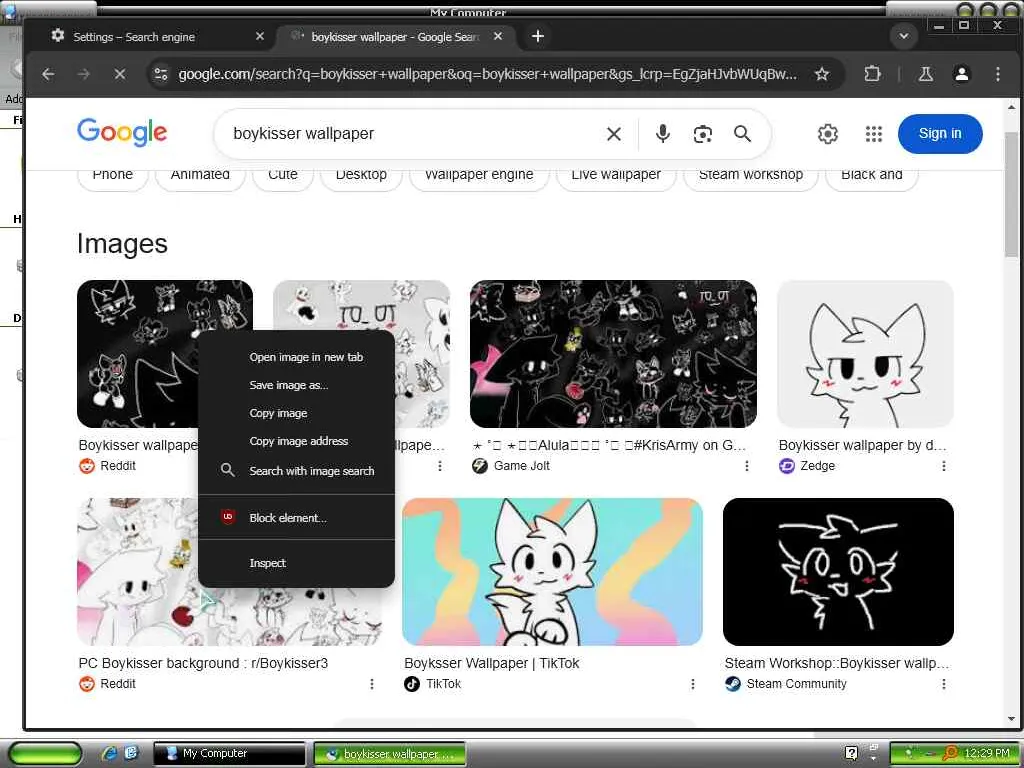Choose Copy image from context menu

278,413
